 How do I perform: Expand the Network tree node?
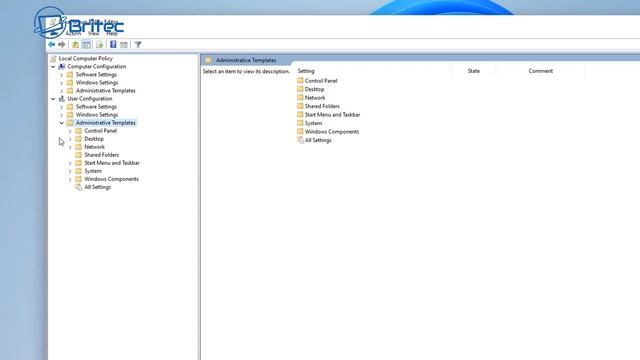70,147
